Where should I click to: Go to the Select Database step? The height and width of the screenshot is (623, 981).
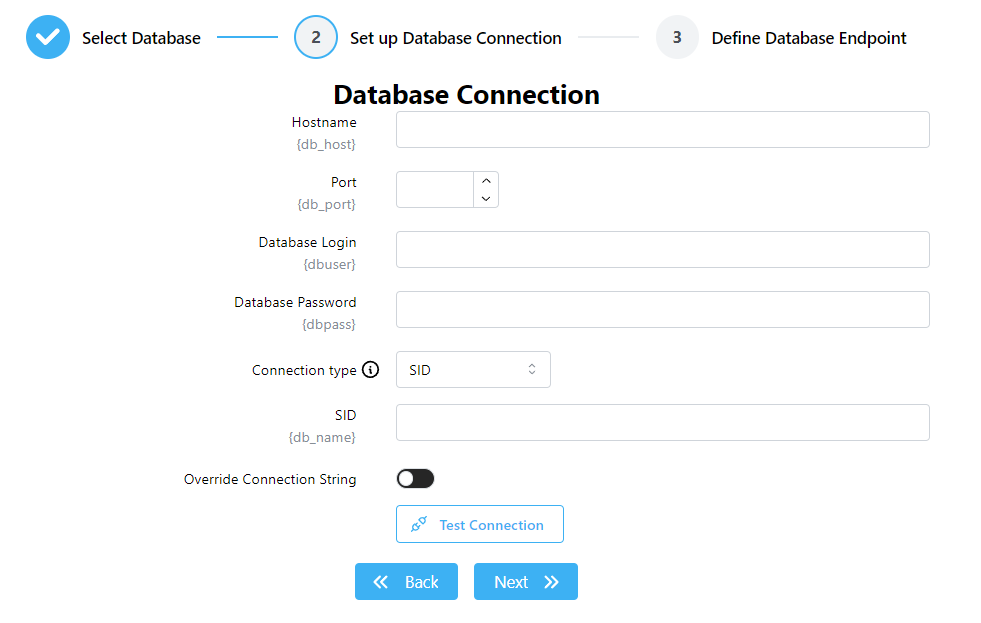click(x=141, y=38)
